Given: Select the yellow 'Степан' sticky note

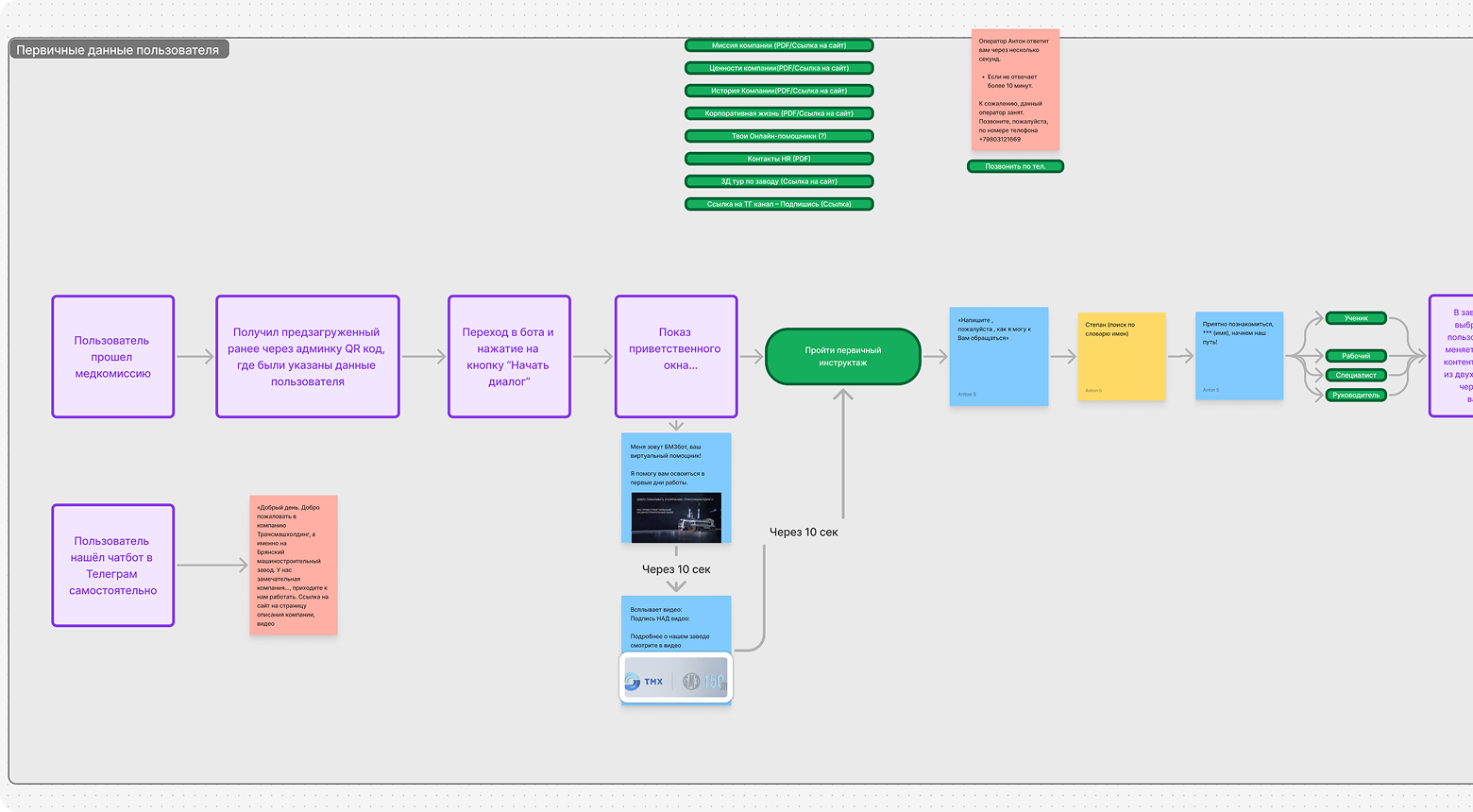Looking at the screenshot, I should point(1122,357).
